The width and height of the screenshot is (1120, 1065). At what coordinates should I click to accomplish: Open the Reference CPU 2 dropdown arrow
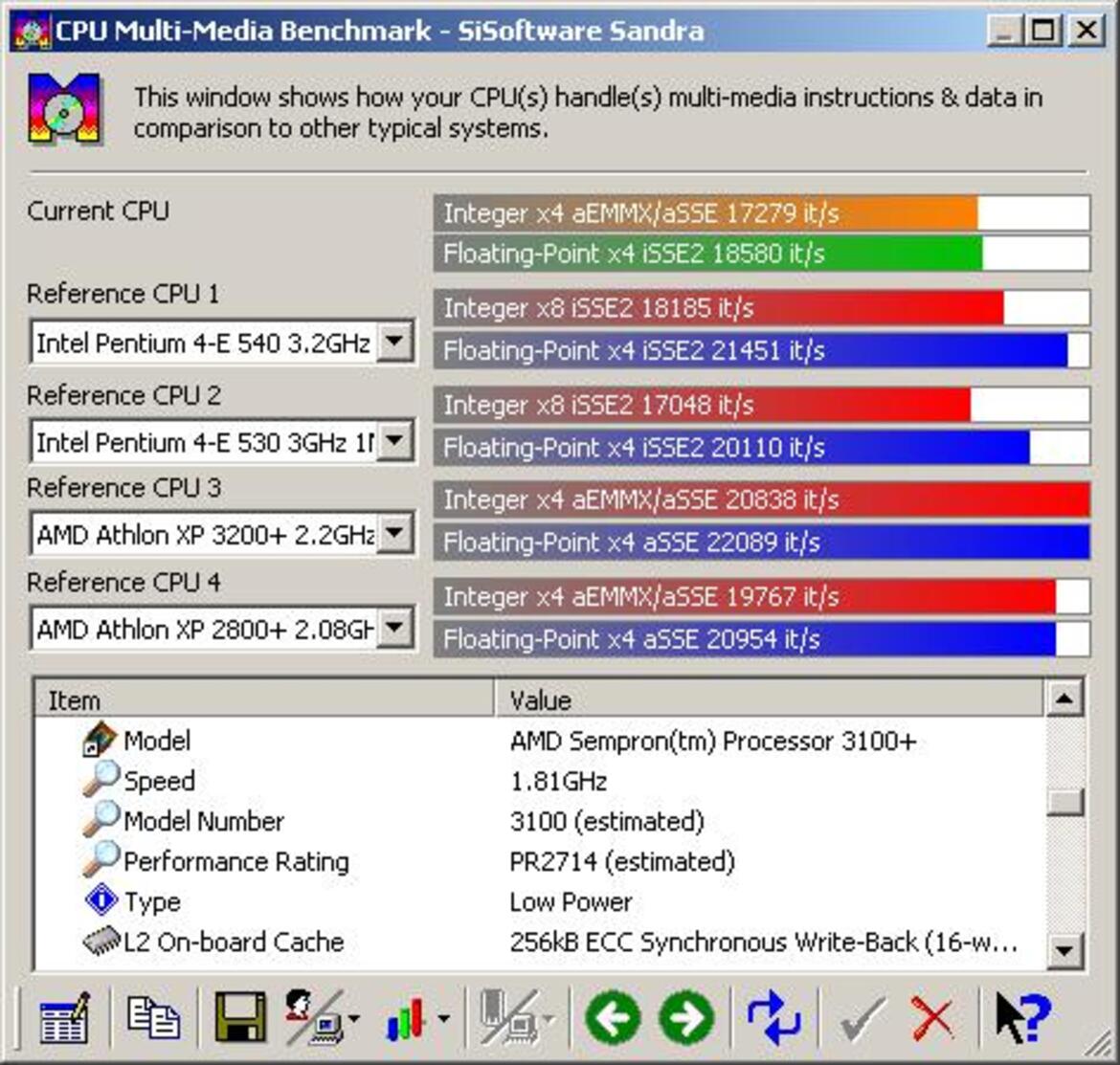[394, 441]
